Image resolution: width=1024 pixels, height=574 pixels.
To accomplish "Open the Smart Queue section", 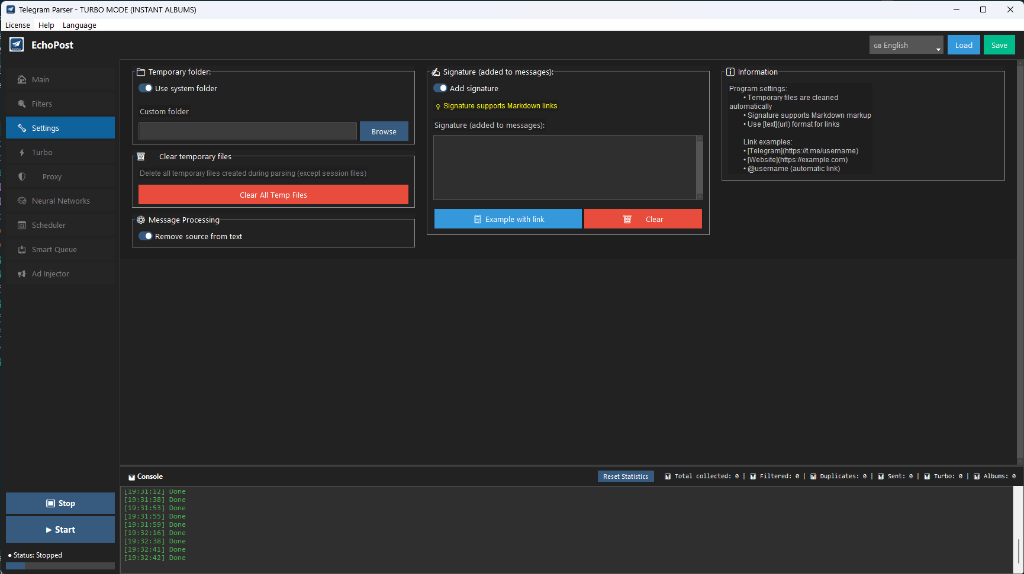I will click(60, 249).
